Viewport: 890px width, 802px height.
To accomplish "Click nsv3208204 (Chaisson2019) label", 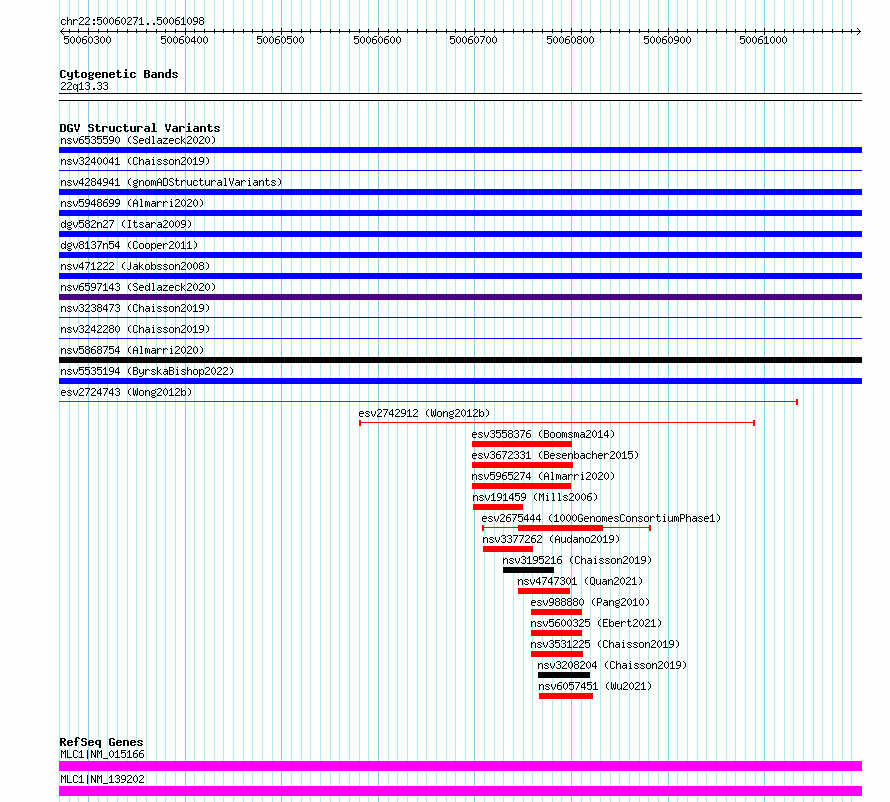I will [x=612, y=665].
